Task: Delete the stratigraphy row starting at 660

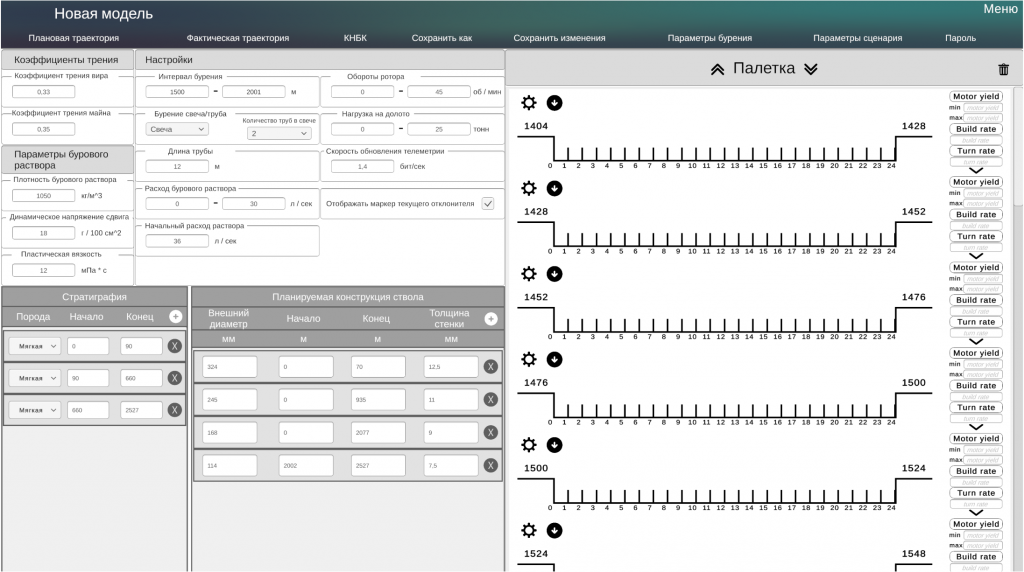Action: (x=174, y=410)
